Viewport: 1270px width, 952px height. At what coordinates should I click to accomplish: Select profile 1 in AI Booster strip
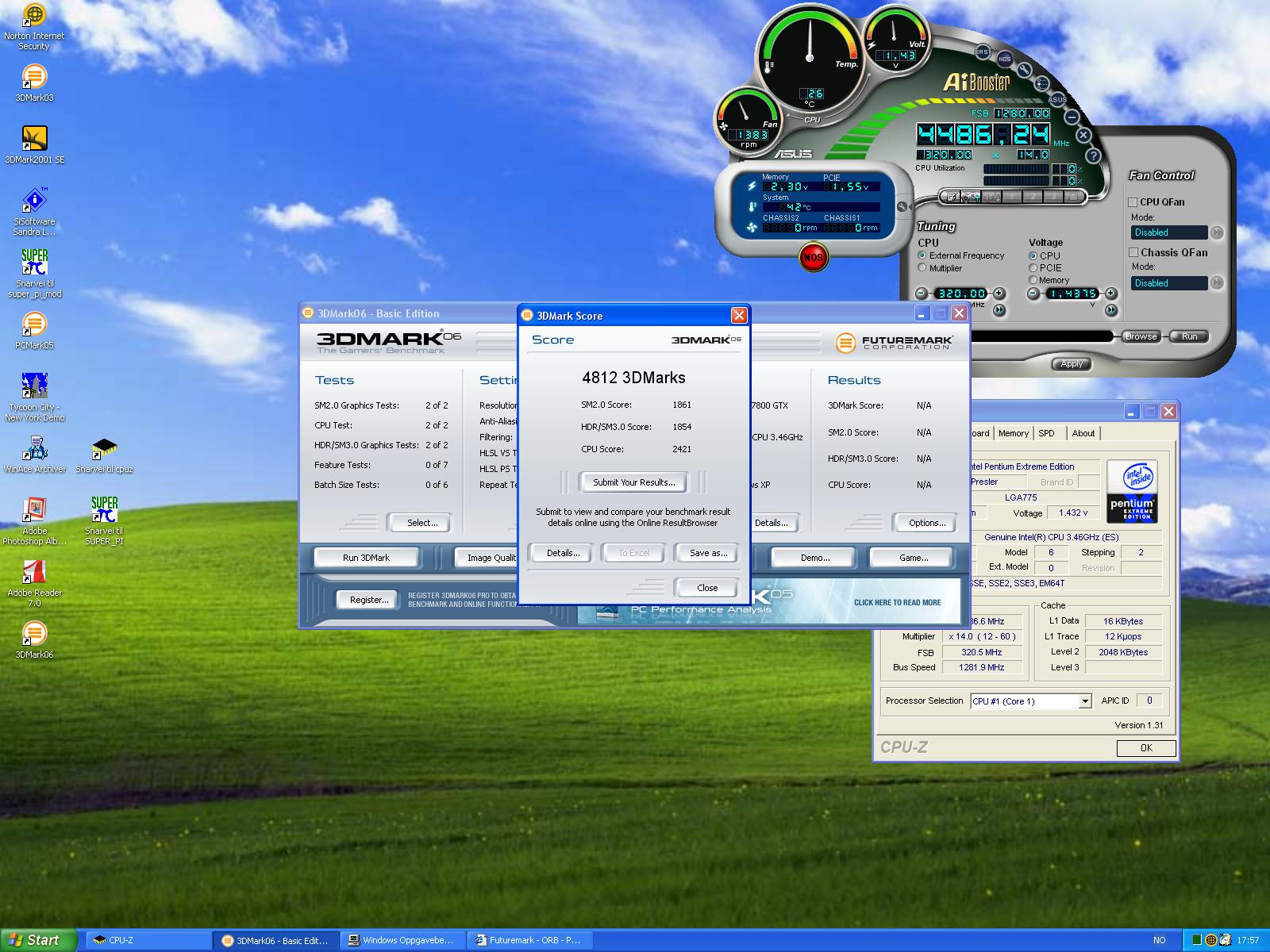pos(1012,196)
